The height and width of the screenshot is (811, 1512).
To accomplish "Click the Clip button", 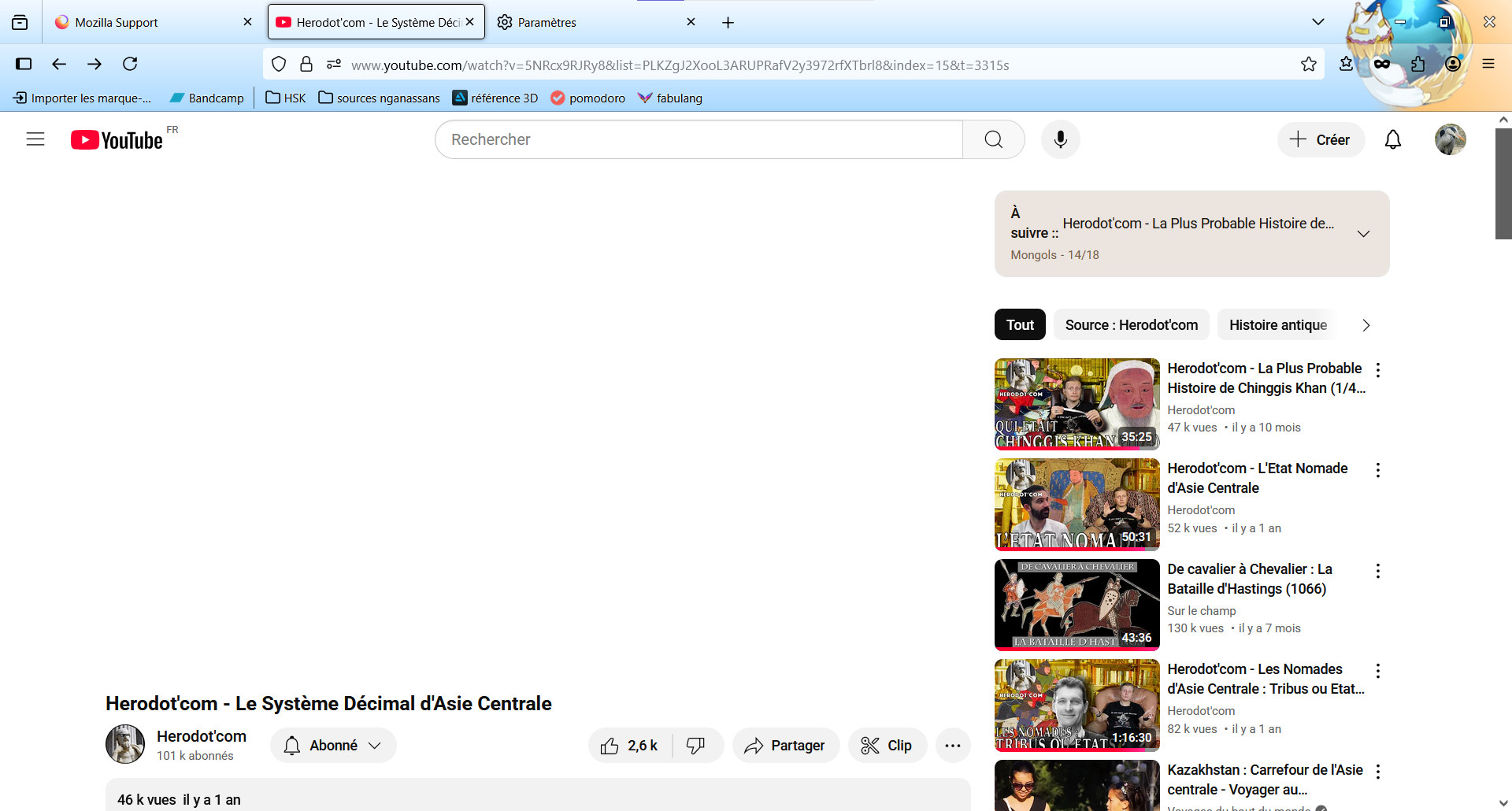I will tap(887, 746).
